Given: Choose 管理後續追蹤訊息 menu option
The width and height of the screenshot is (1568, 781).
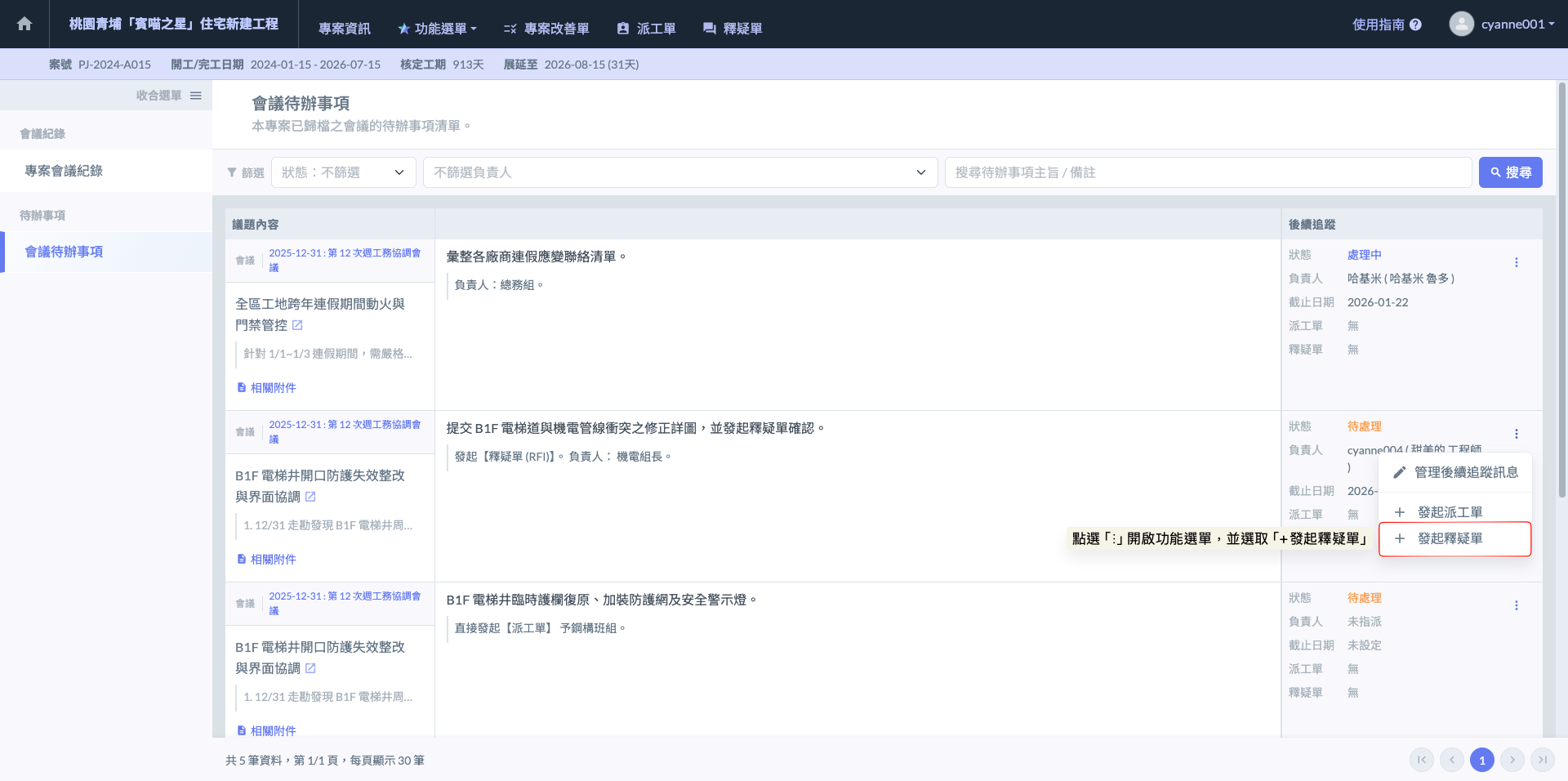Looking at the screenshot, I should pos(1455,472).
